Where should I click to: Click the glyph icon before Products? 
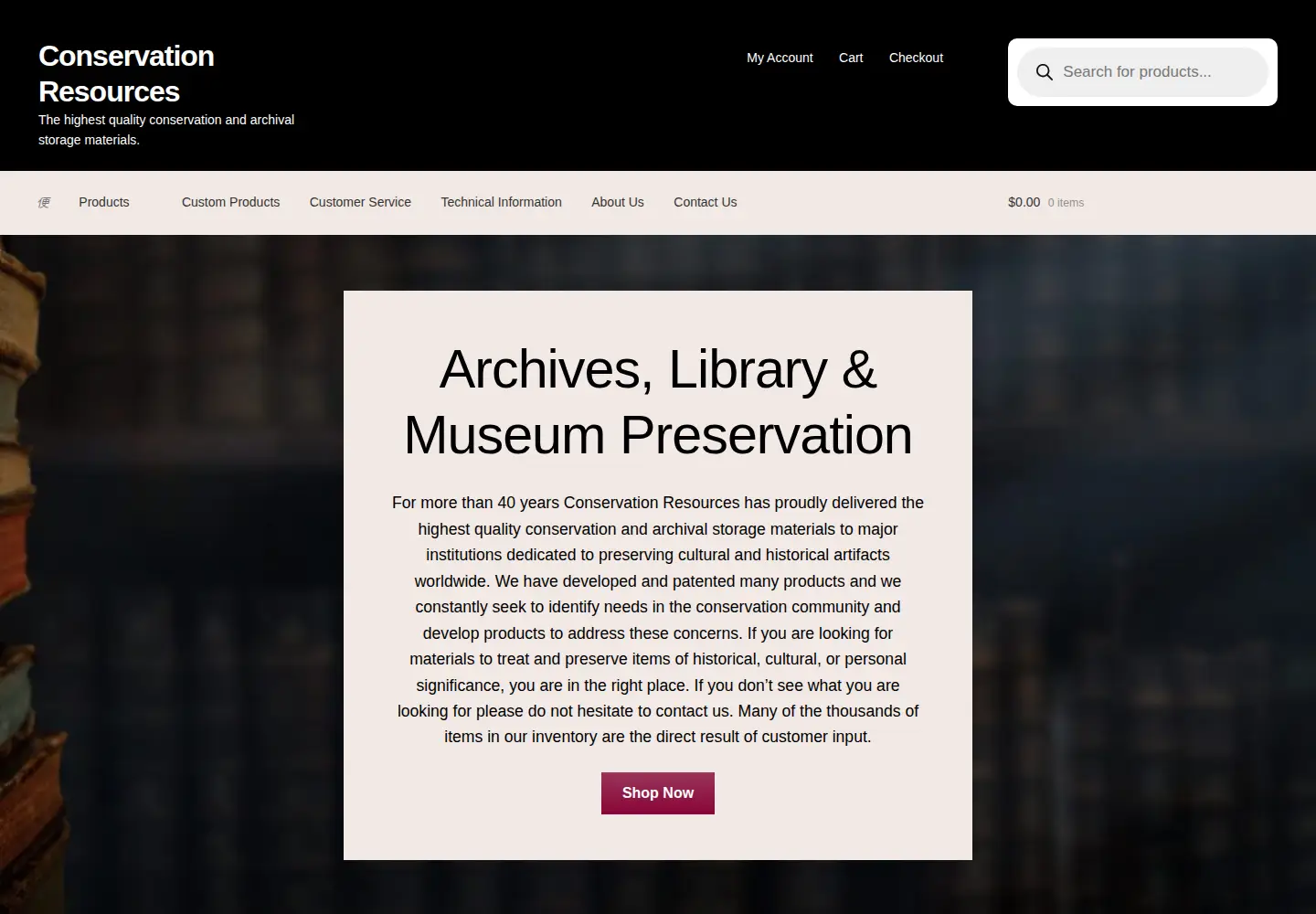[x=44, y=203]
